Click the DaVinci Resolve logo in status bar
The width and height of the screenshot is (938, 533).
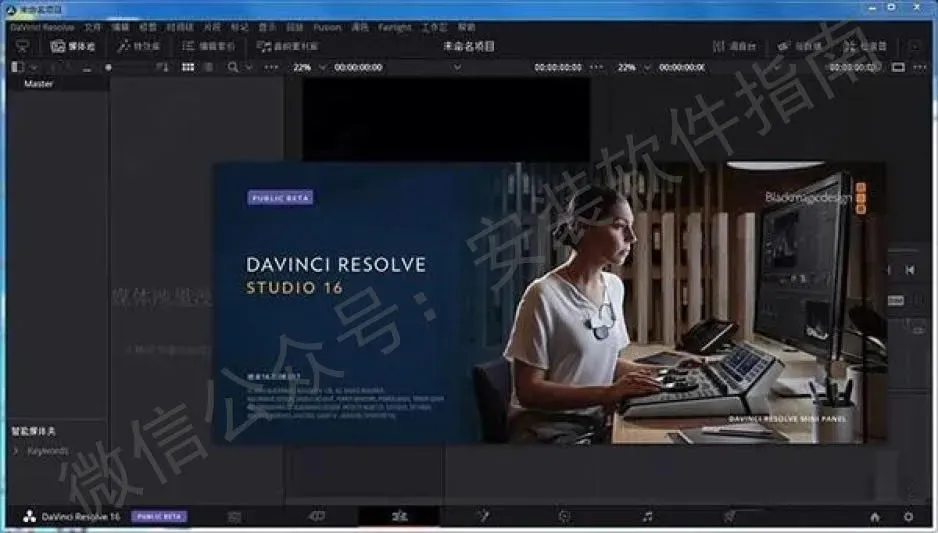coord(29,517)
